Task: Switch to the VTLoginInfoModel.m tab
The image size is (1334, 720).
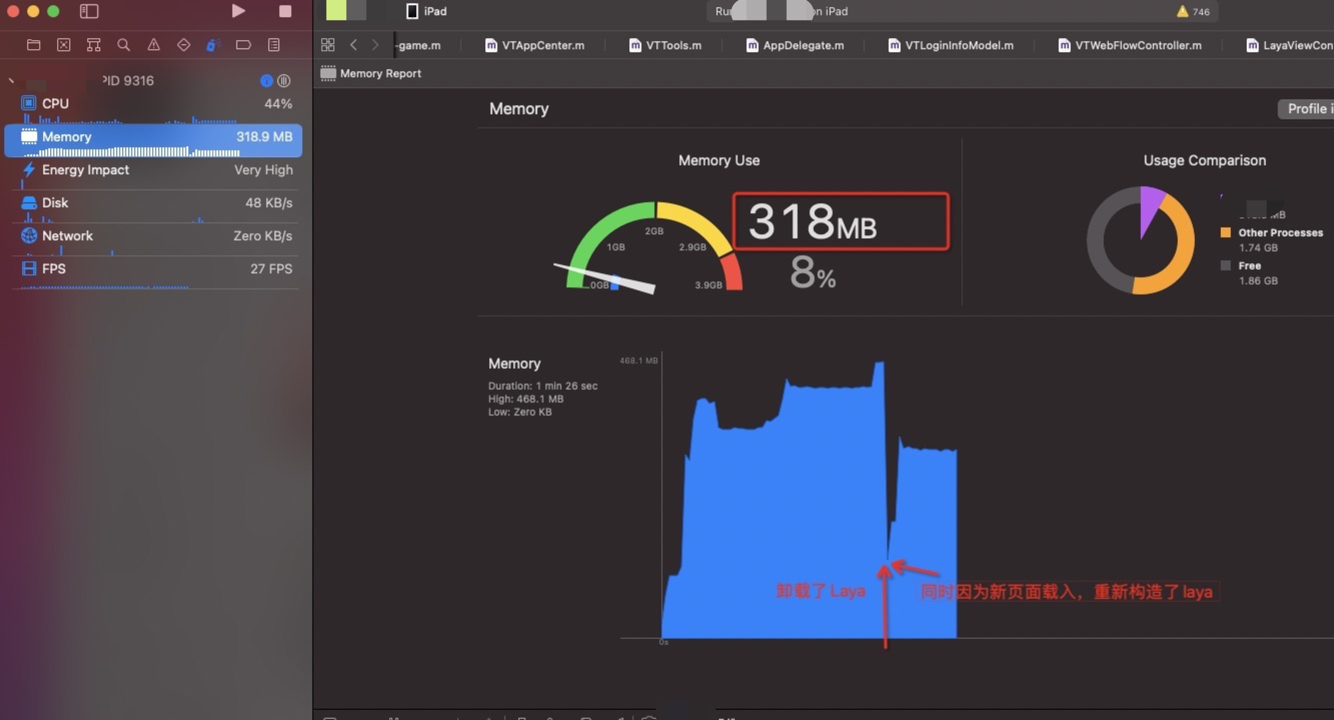Action: pos(951,45)
